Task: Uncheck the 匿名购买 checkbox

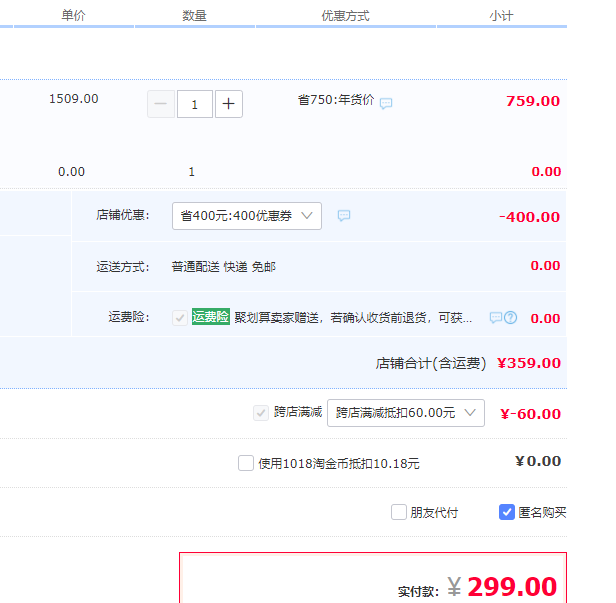Action: [x=507, y=512]
